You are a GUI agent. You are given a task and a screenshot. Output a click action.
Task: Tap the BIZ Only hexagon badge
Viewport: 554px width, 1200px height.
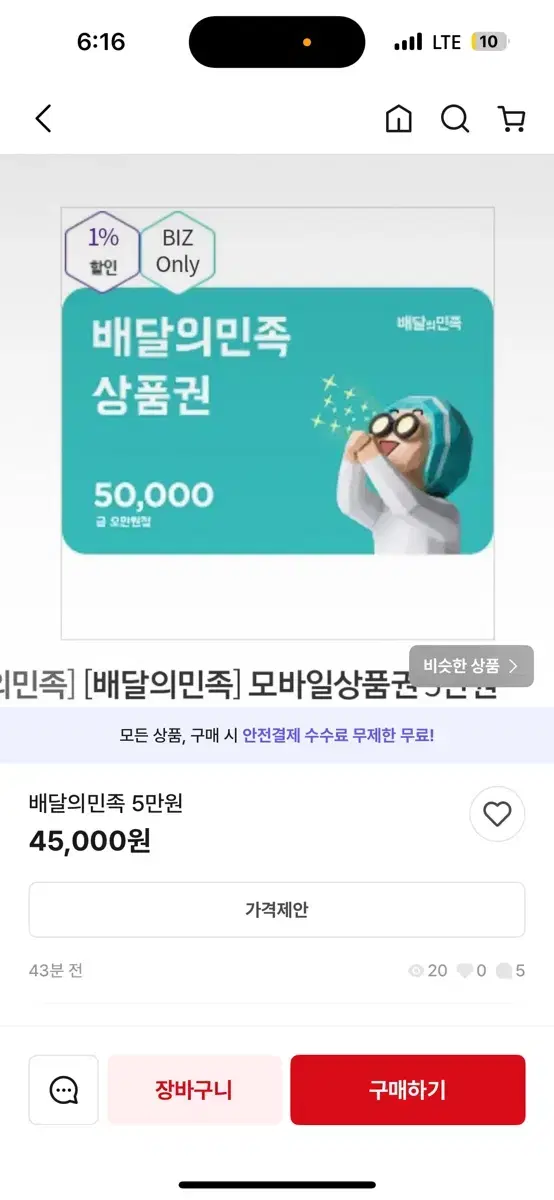click(177, 250)
